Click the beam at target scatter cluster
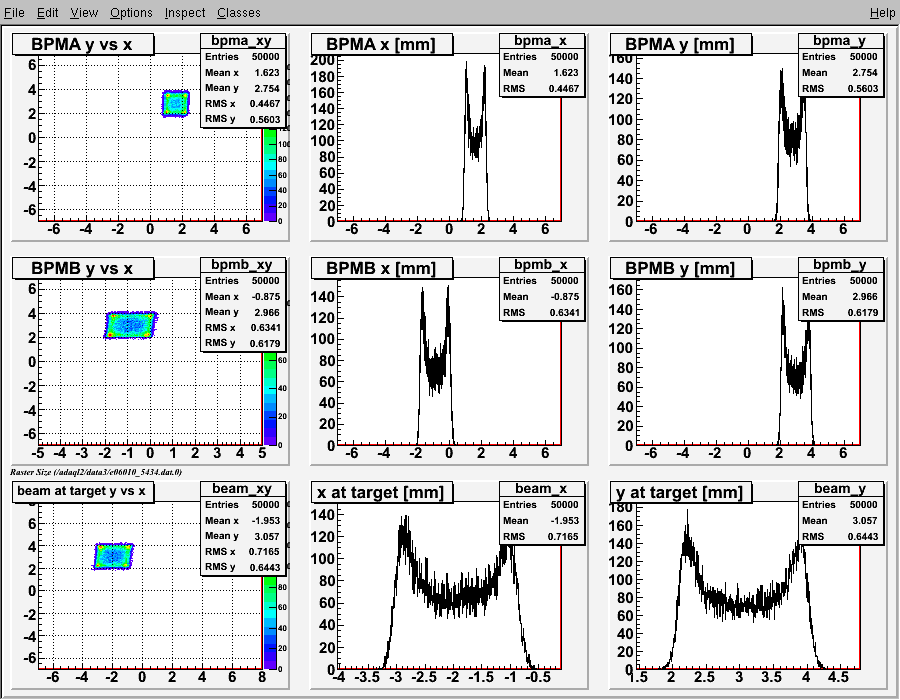This screenshot has width=900, height=700. coord(113,556)
